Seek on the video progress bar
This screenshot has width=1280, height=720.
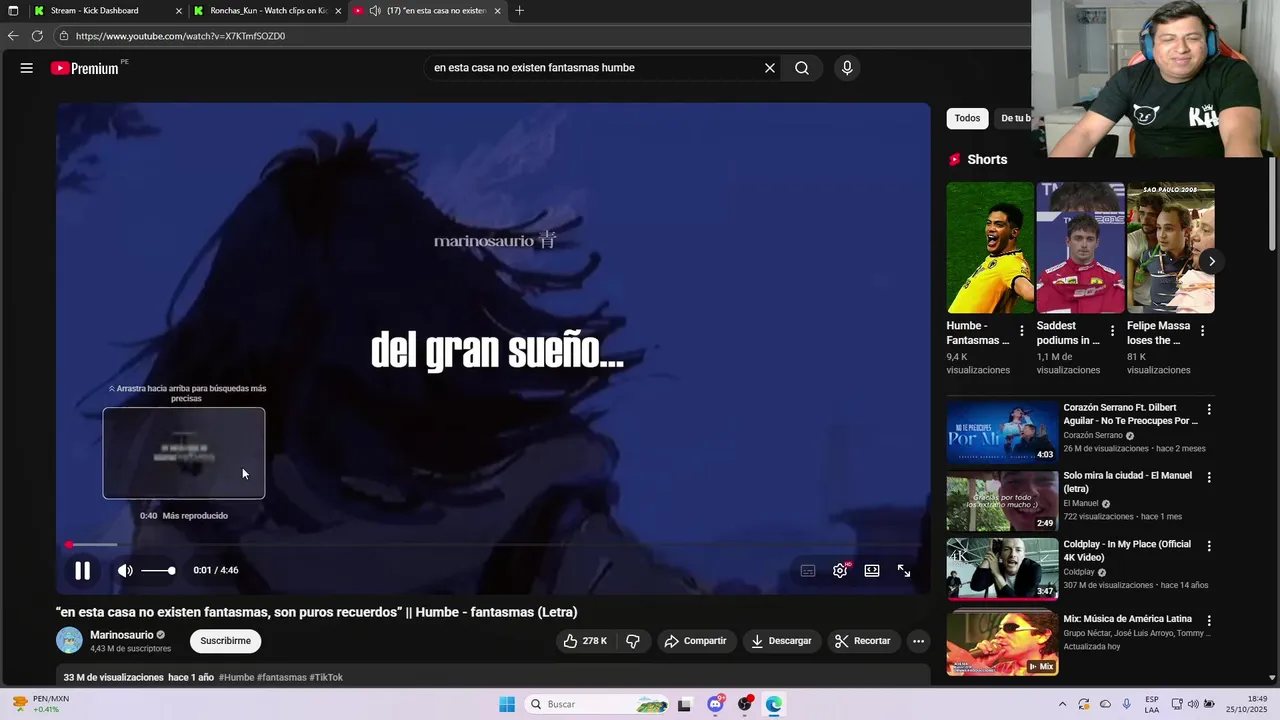[493, 545]
